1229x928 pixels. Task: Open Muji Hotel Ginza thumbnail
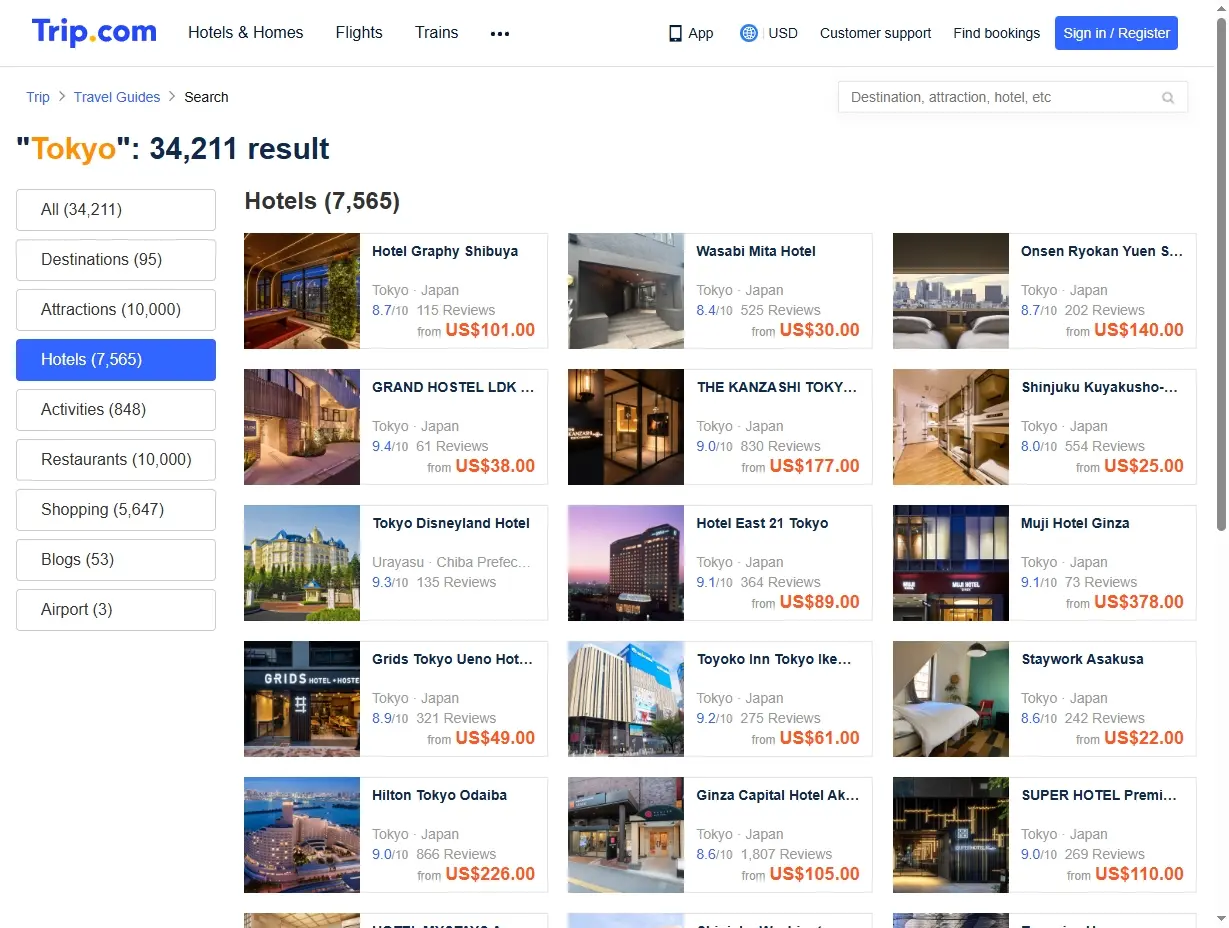(951, 563)
